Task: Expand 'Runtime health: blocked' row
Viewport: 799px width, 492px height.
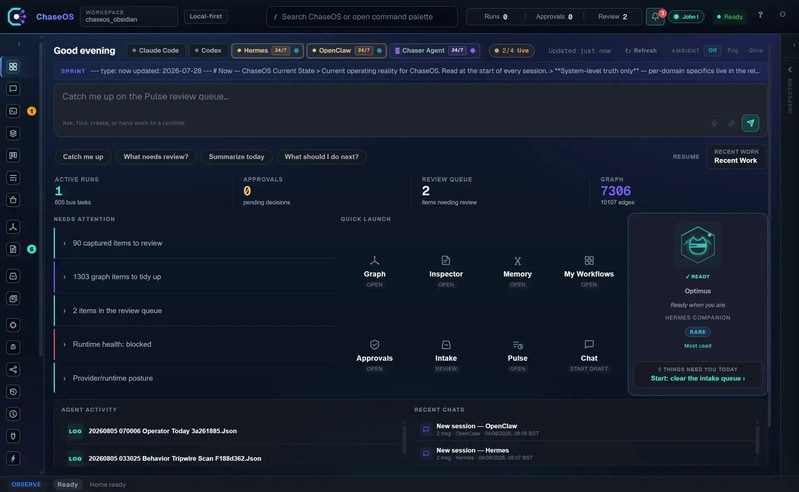Action: (x=195, y=344)
